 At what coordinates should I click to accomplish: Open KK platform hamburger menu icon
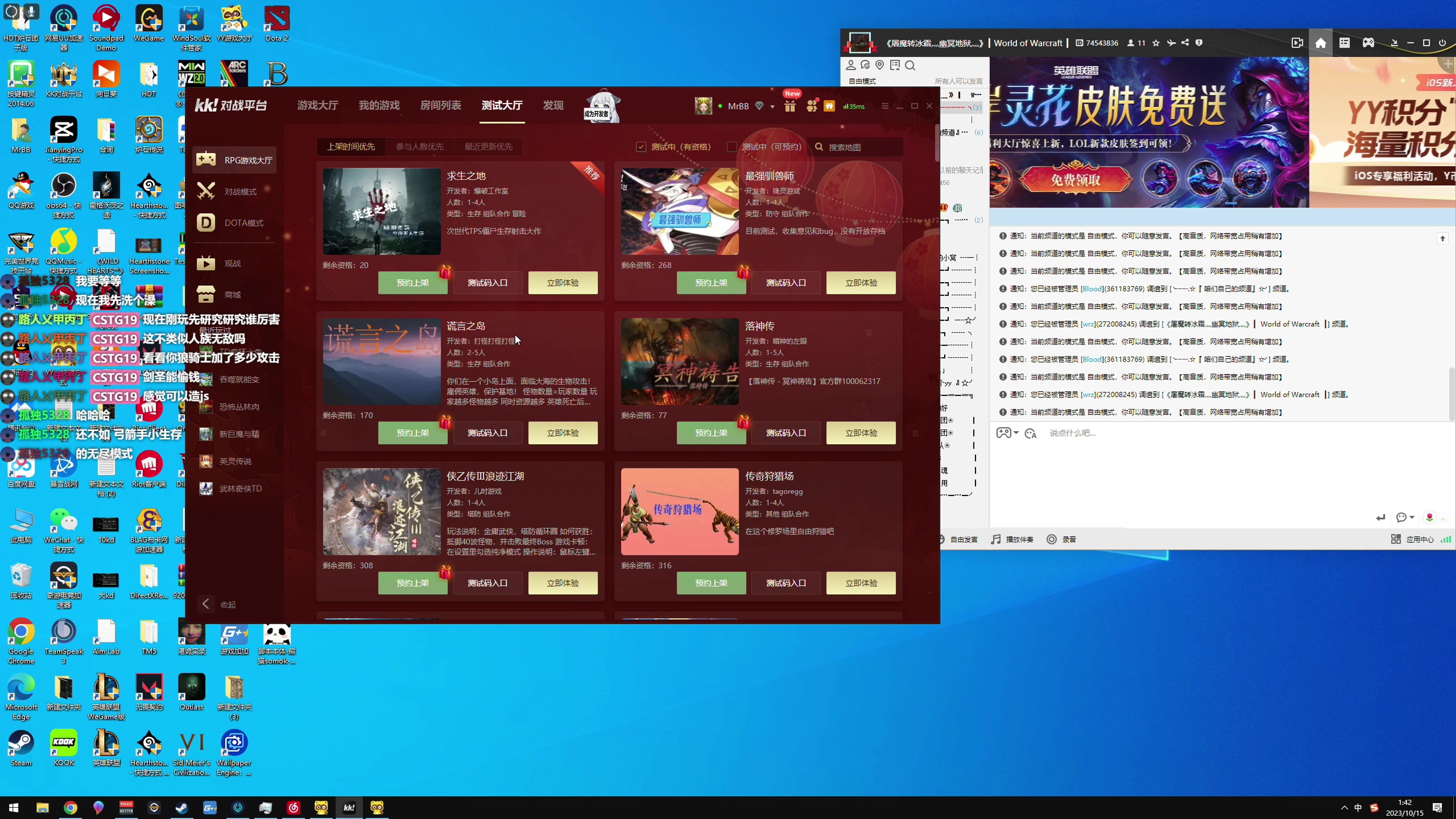(884, 106)
